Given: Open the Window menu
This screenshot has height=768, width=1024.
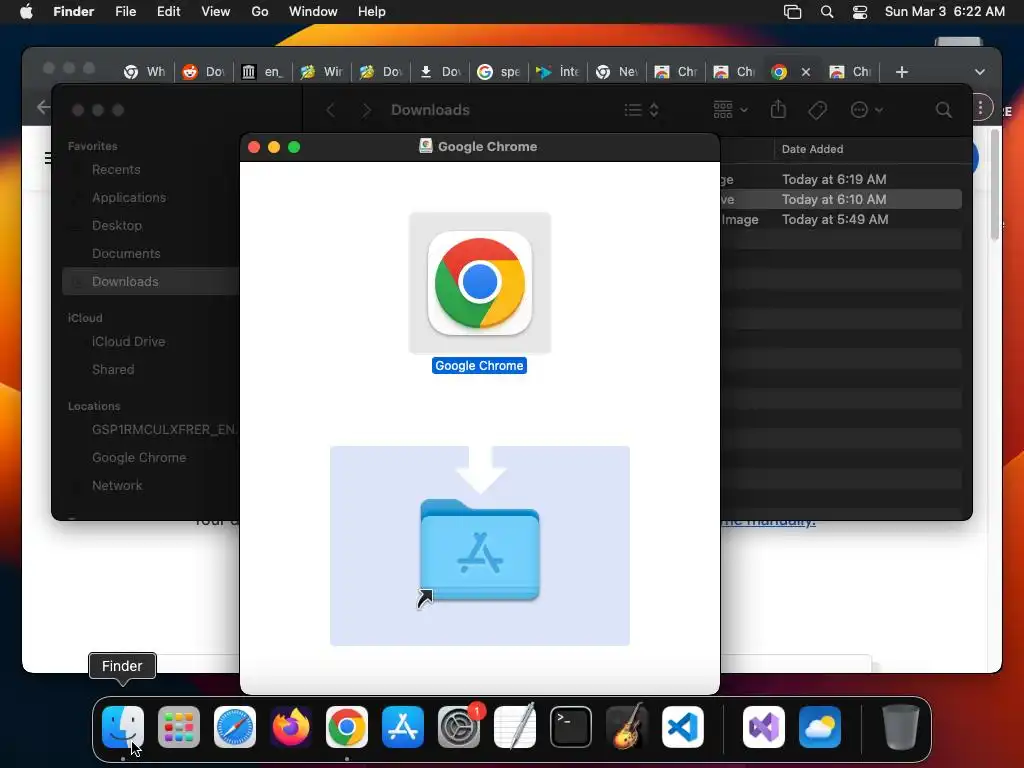Looking at the screenshot, I should point(313,12).
